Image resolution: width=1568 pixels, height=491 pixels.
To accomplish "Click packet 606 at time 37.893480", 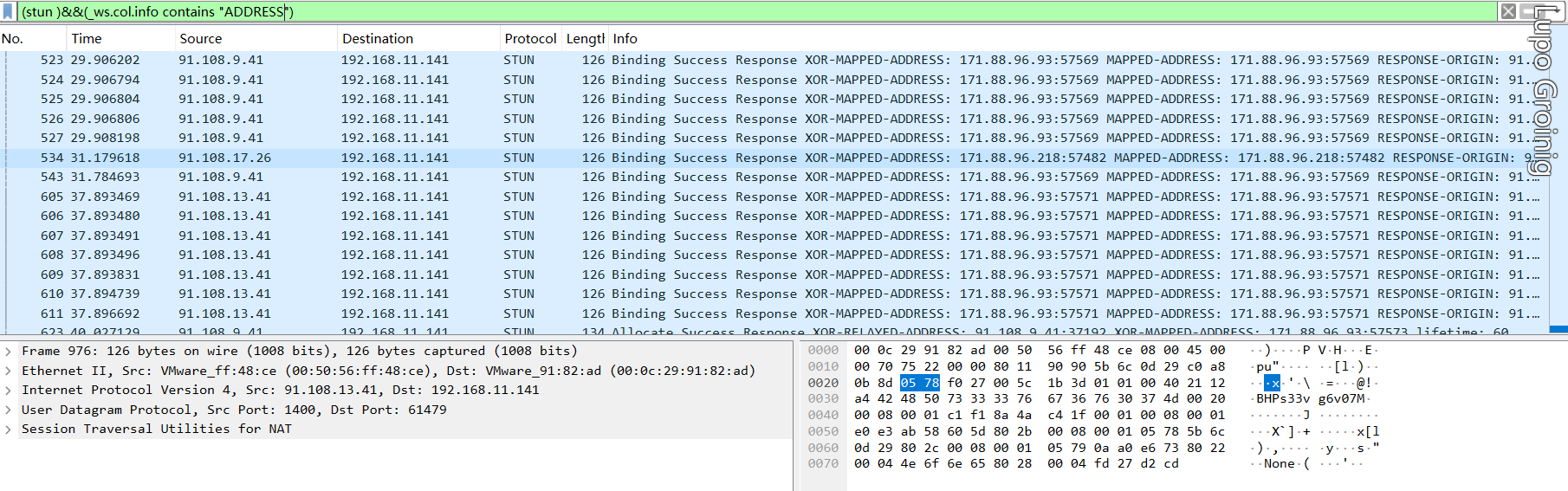I will click(x=775, y=216).
